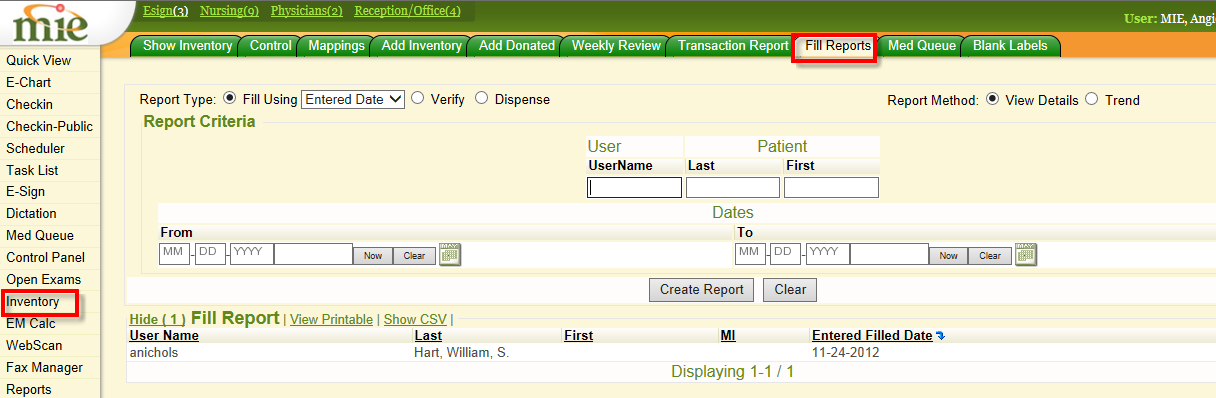Screen dimensions: 1216x398
Task: Open the From date calendar picker icon
Action: click(450, 254)
